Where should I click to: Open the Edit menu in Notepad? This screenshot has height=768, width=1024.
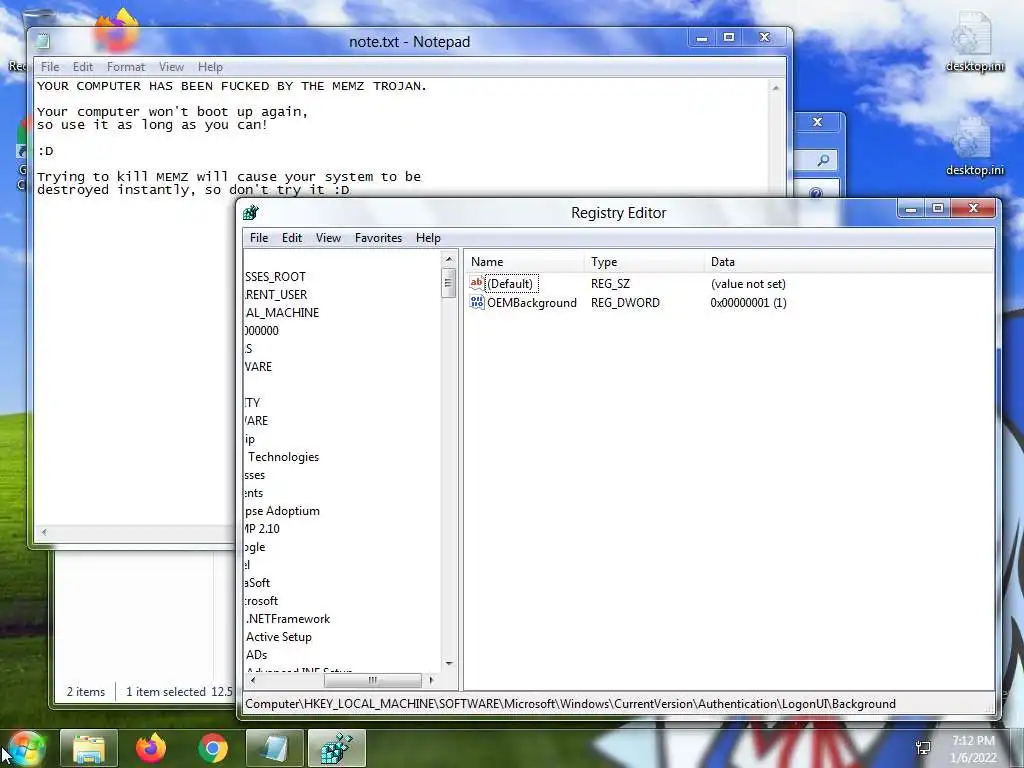(x=82, y=67)
